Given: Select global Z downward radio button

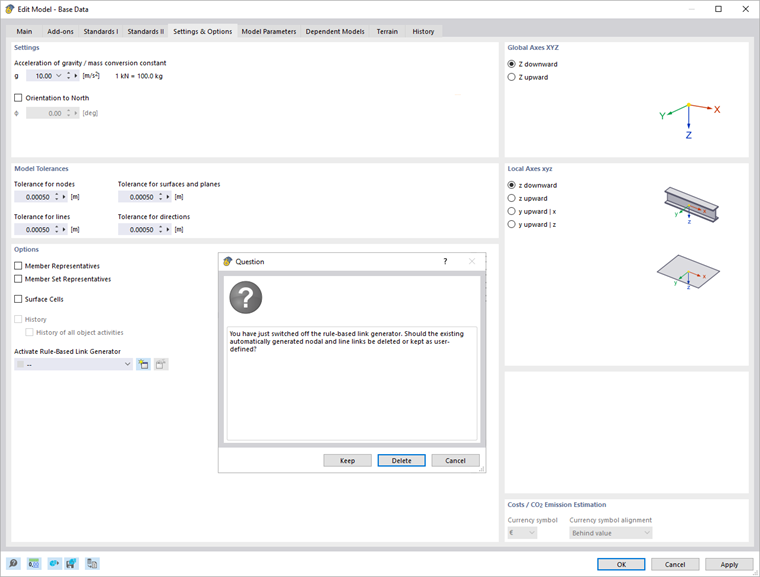Looking at the screenshot, I should pos(511,64).
